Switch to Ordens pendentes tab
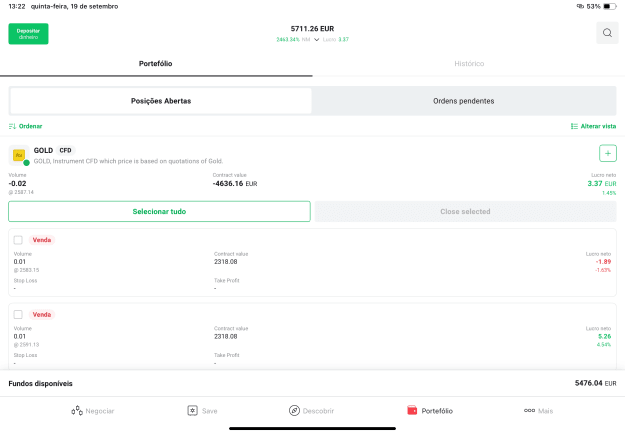This screenshot has width=625, height=434. (464, 101)
